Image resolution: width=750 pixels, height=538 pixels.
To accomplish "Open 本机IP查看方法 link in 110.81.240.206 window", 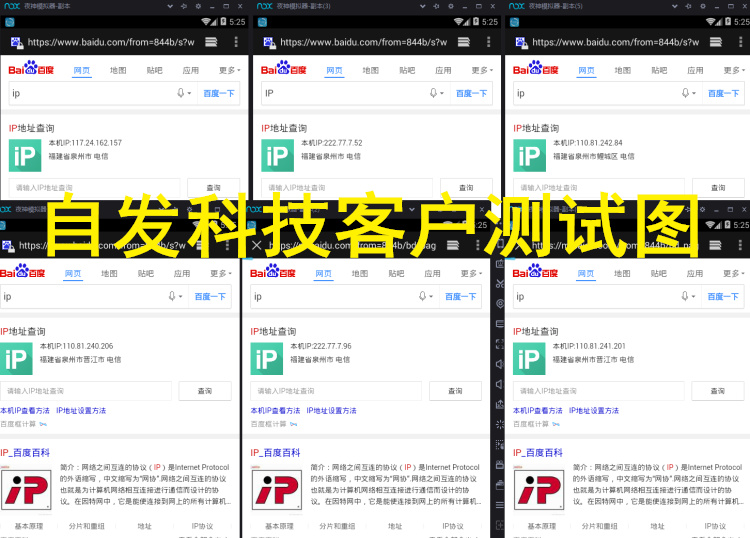I will click(25, 410).
